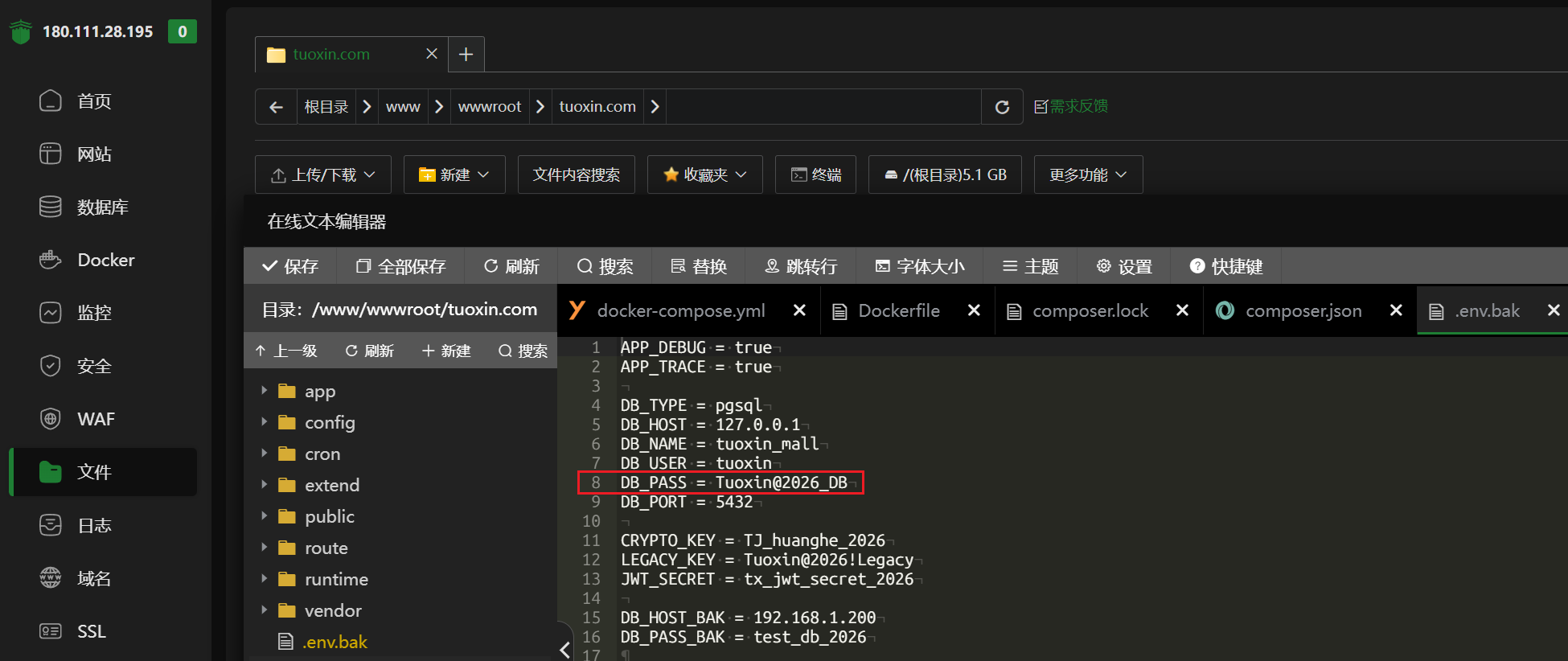This screenshot has width=1568, height=661.
Task: Click 搜索 in the directory panel
Action: tap(523, 351)
